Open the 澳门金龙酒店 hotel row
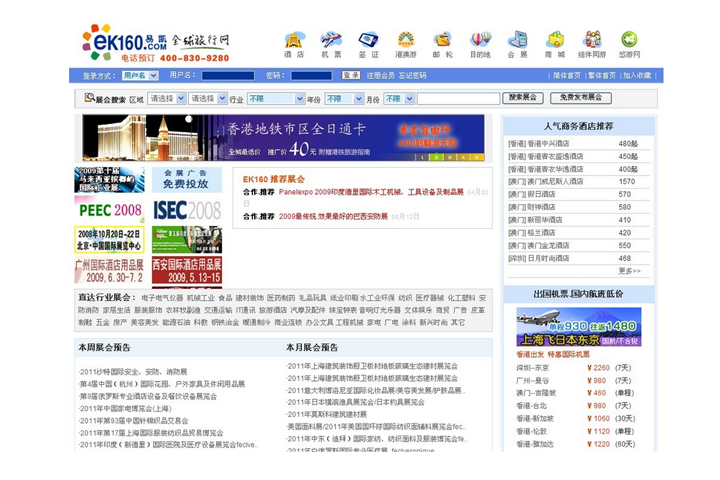720x480 pixels. coord(579,245)
